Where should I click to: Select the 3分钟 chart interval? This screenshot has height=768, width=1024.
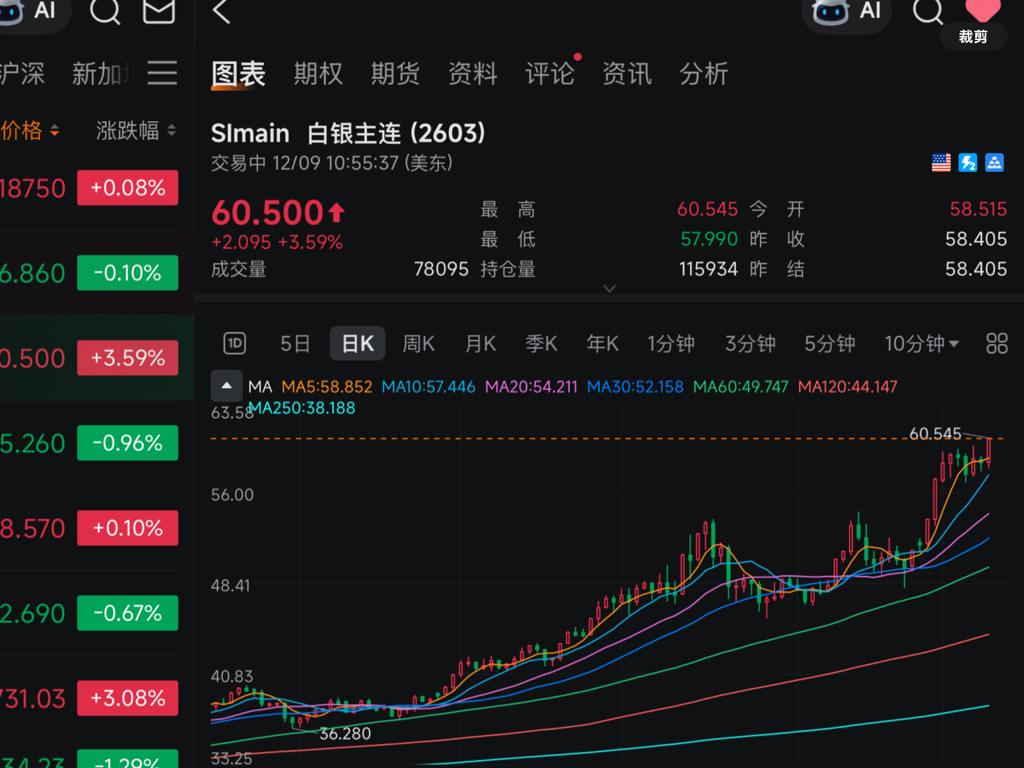750,344
